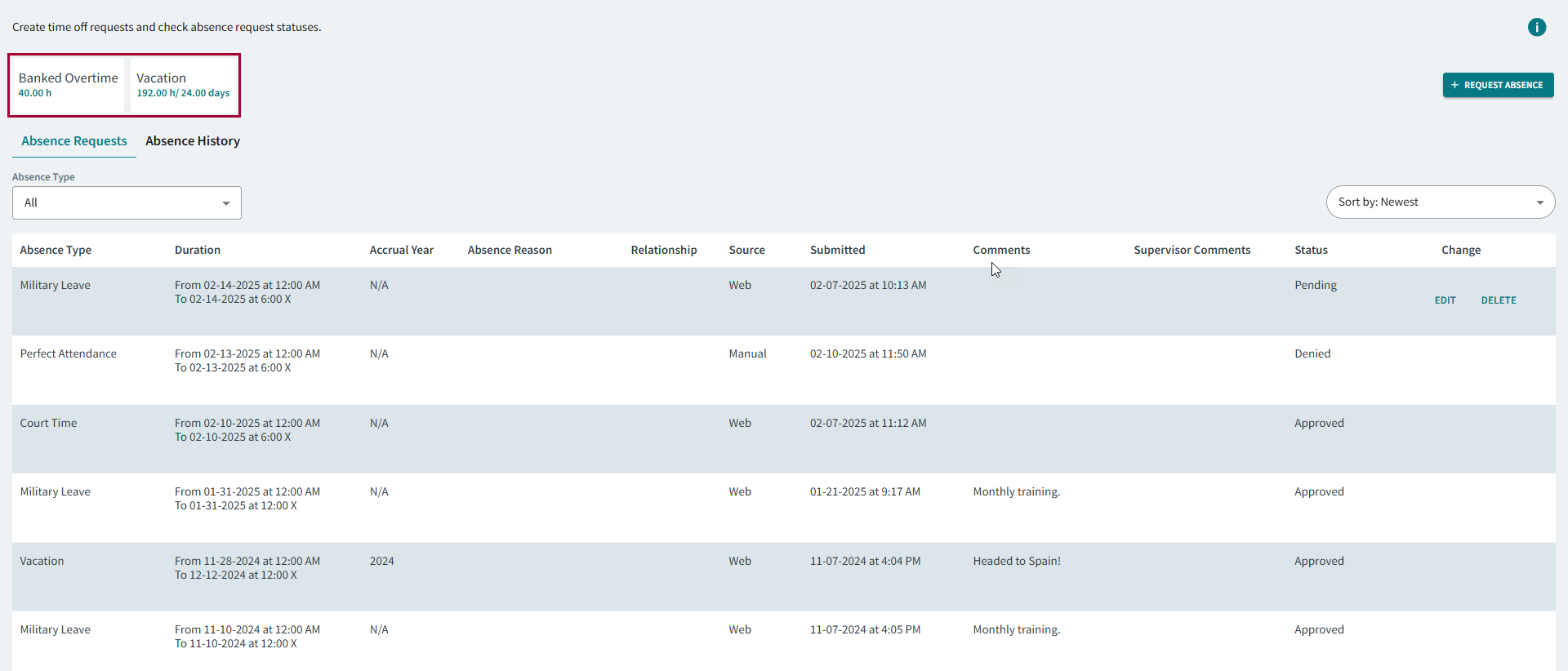Select the Absence Requests tab
Screen dimensions: 1568x671
[x=74, y=141]
